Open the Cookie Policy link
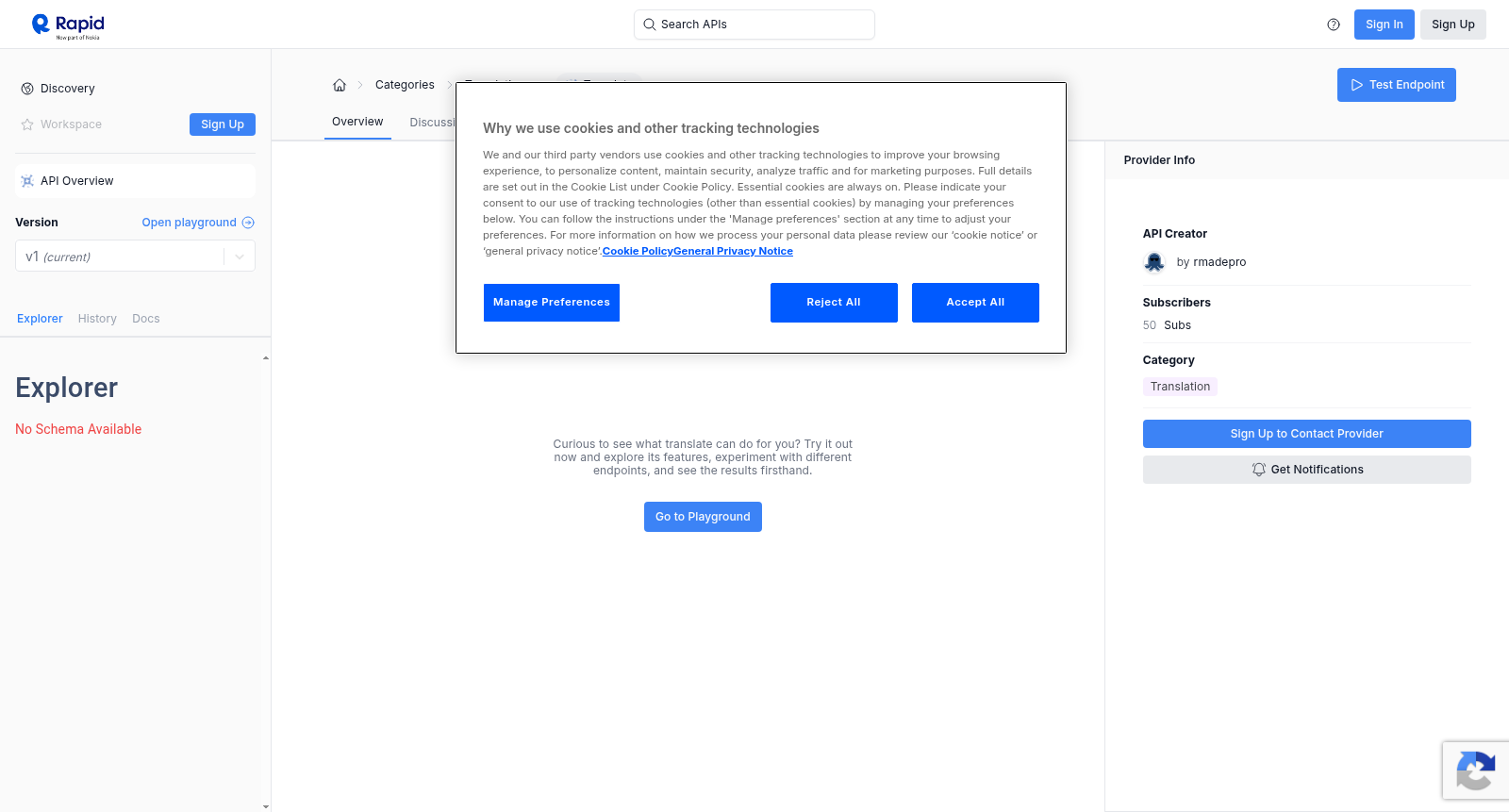 point(638,251)
